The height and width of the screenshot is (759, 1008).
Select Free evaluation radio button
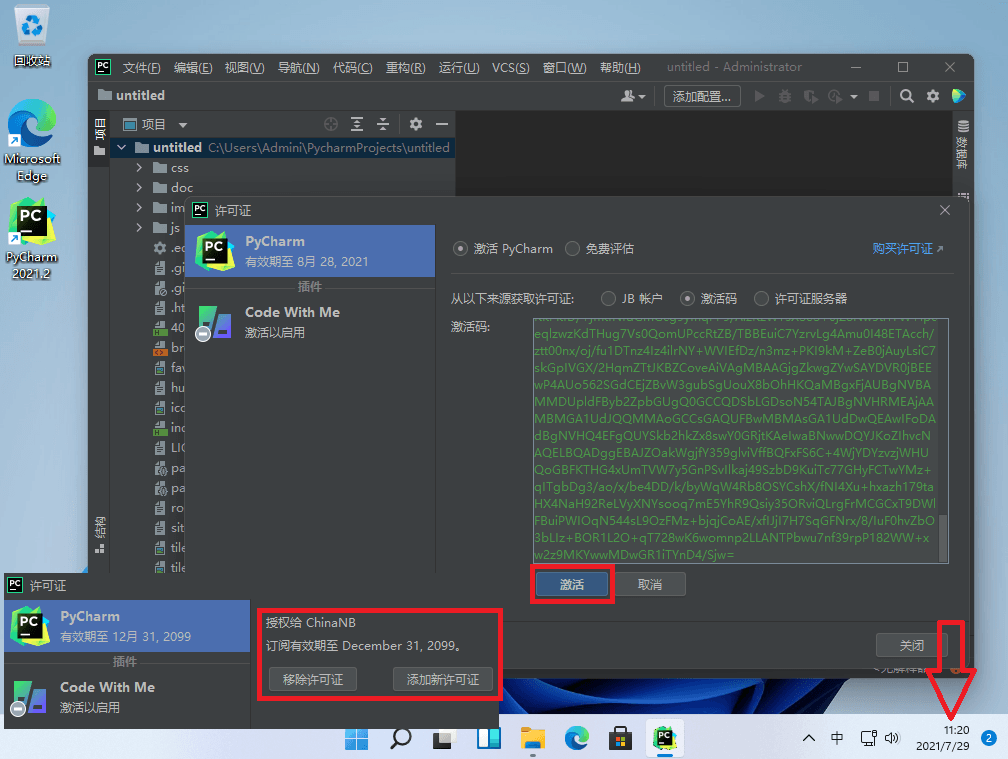tap(572, 249)
